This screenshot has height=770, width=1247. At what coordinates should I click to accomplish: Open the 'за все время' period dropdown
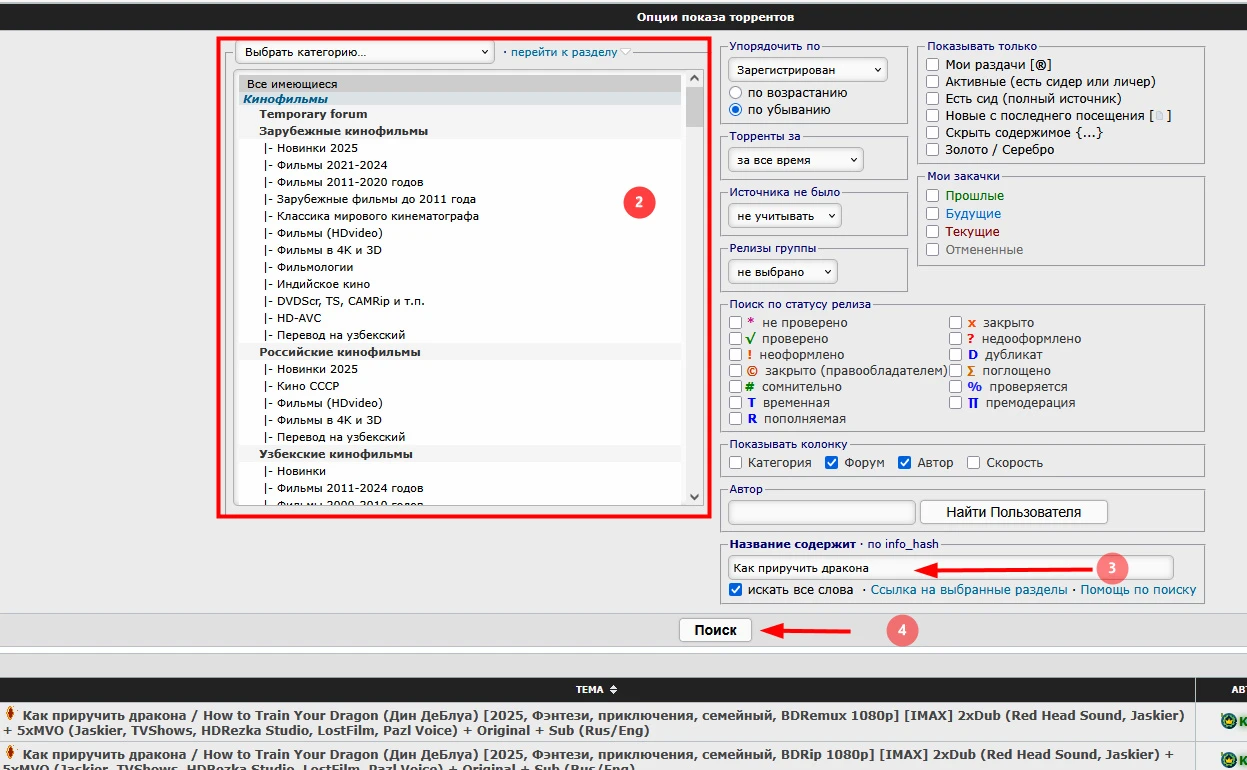point(796,160)
